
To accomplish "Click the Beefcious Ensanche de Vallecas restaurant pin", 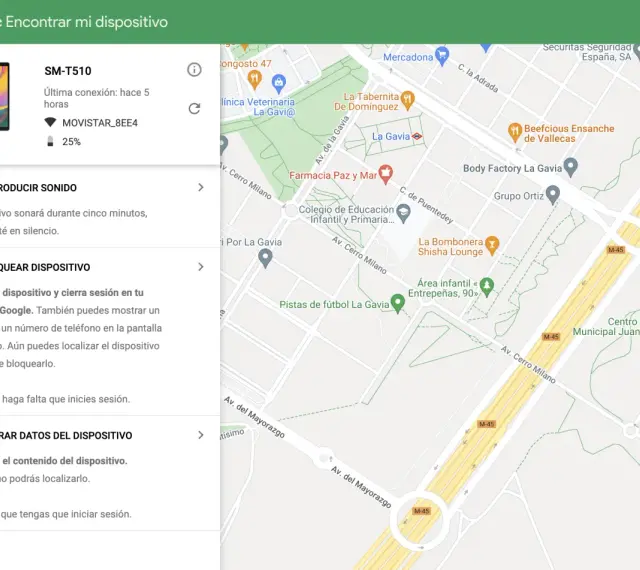I will (515, 132).
